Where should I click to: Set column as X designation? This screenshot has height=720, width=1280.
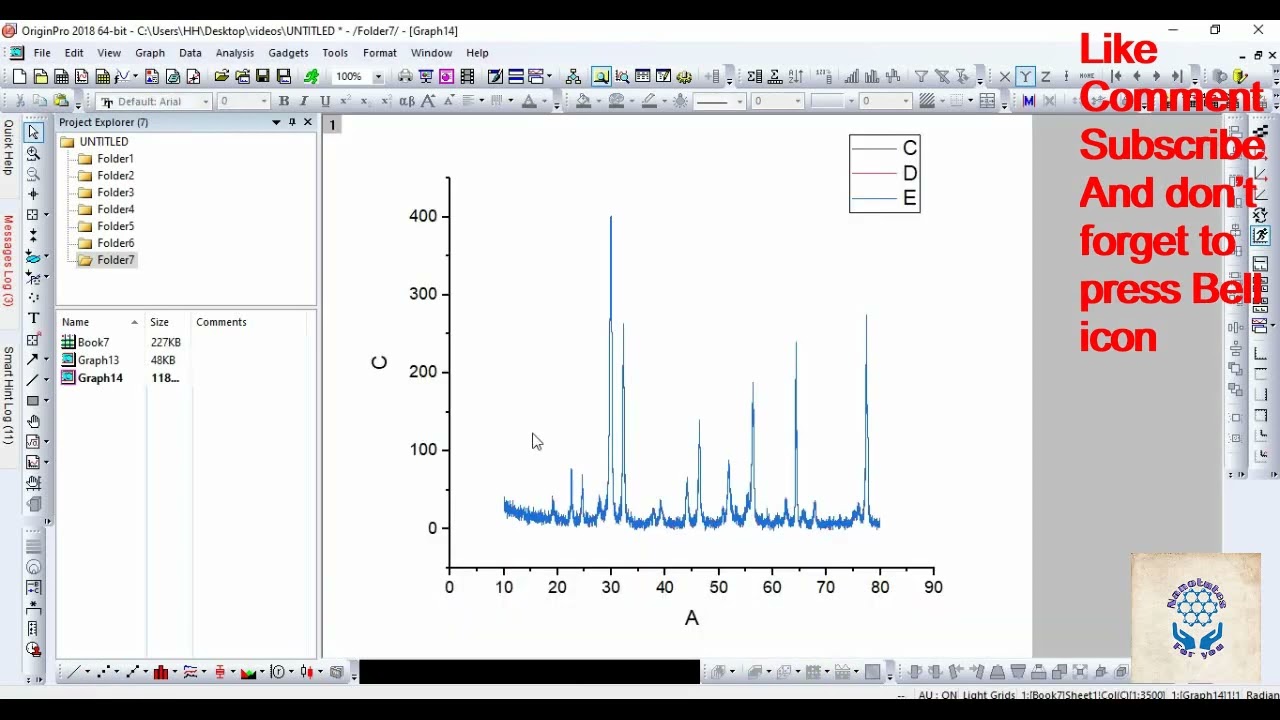tap(1005, 76)
